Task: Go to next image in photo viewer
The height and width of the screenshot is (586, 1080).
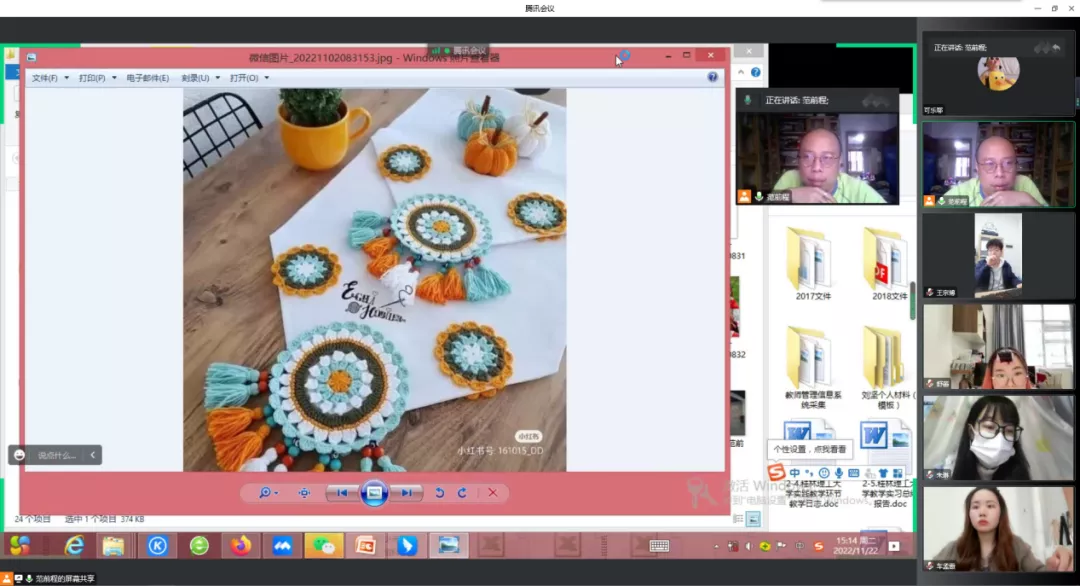Action: click(406, 493)
